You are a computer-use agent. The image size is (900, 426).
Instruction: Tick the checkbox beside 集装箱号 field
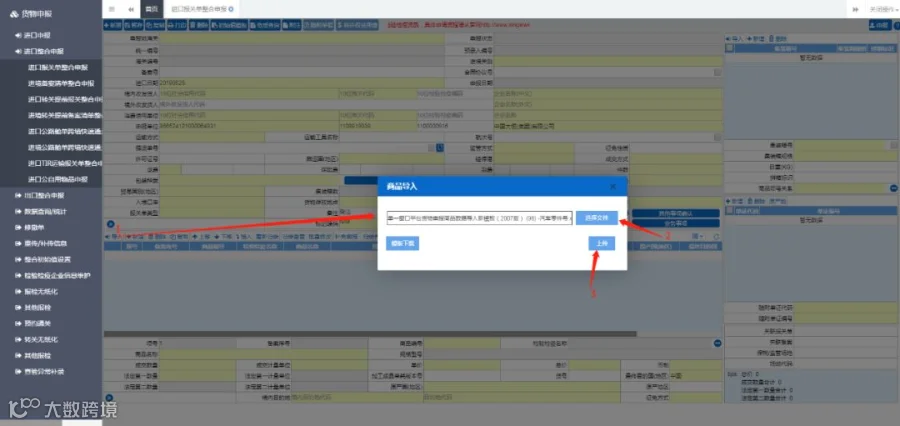(x=893, y=146)
